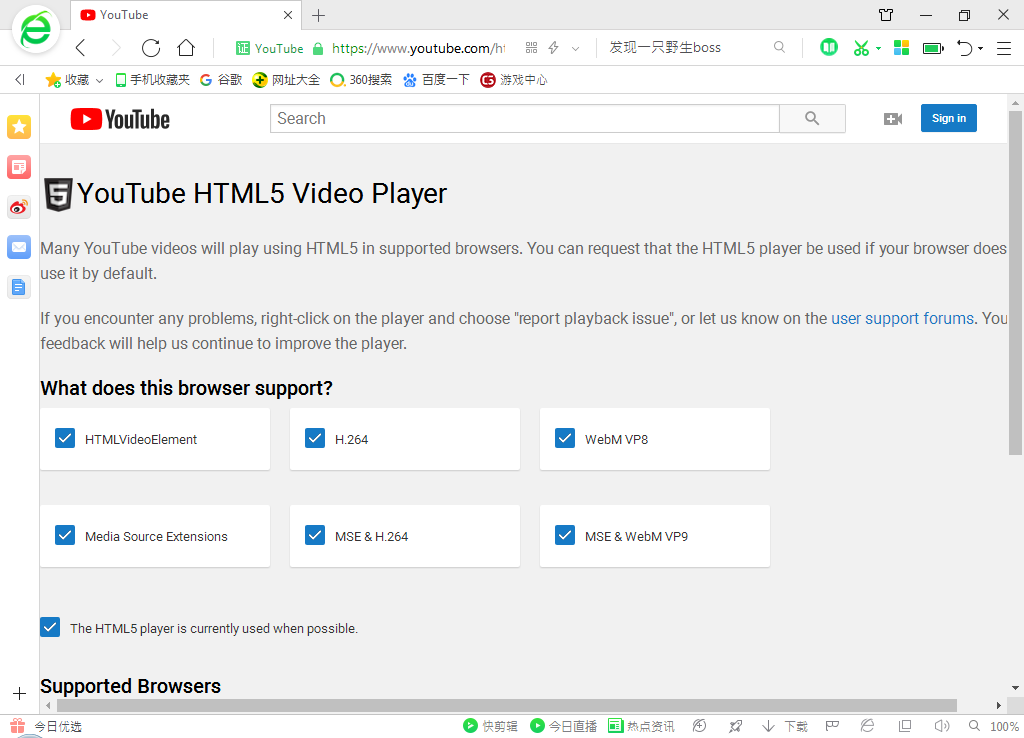The height and width of the screenshot is (738, 1024).
Task: Open reading mode with the green book icon
Action: [828, 47]
